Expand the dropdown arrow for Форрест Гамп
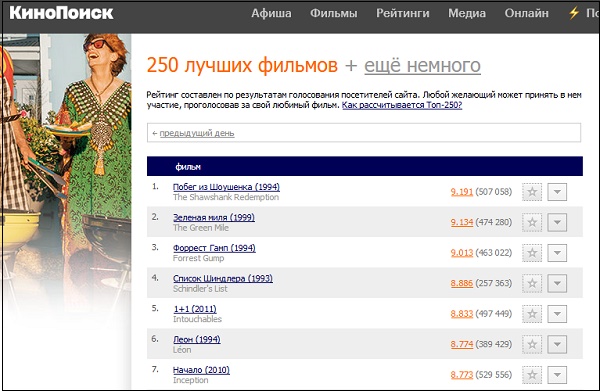The width and height of the screenshot is (600, 391). coord(557,253)
